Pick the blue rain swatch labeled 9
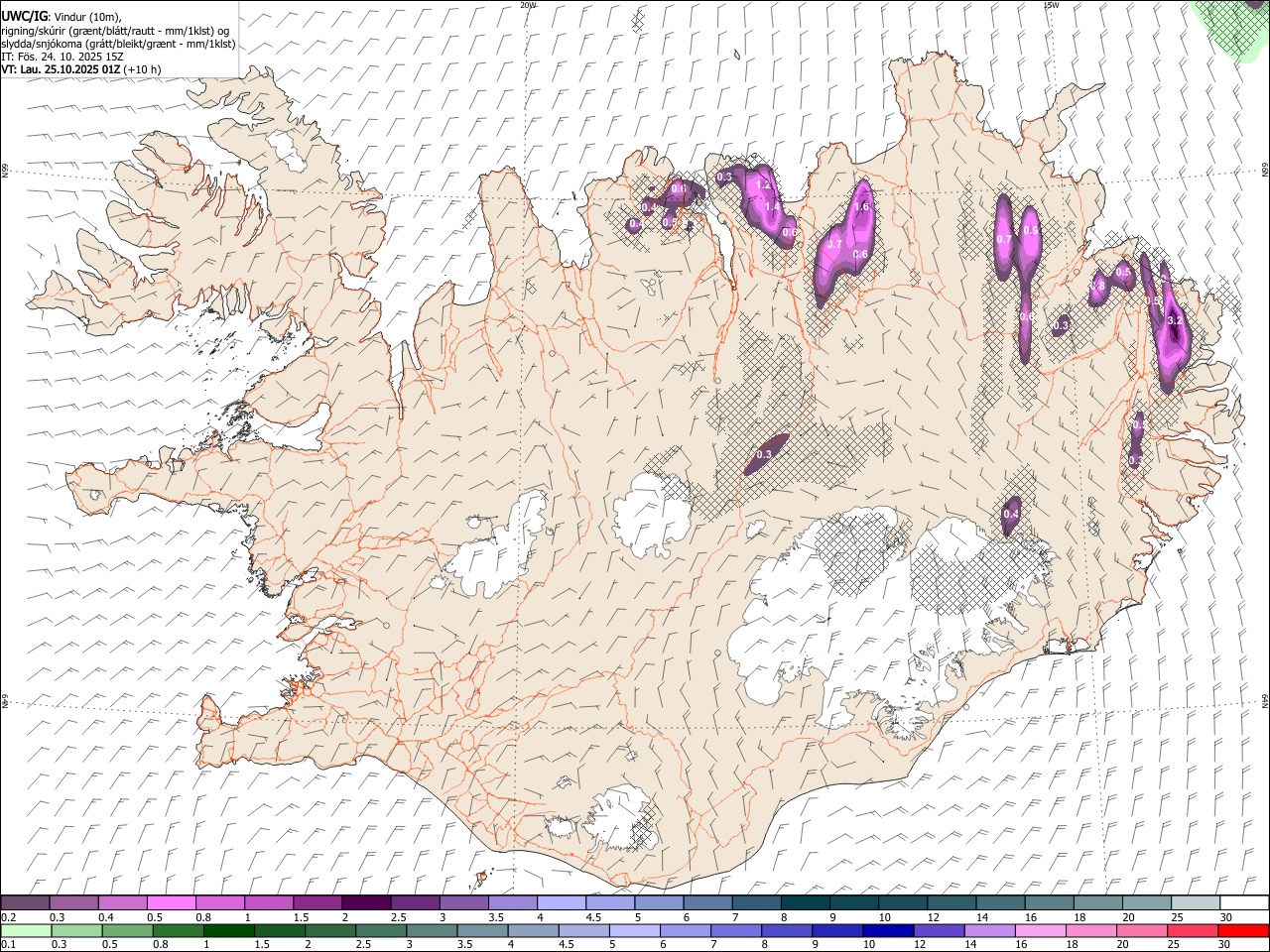Screen dimensions: 1270x952 point(836,930)
